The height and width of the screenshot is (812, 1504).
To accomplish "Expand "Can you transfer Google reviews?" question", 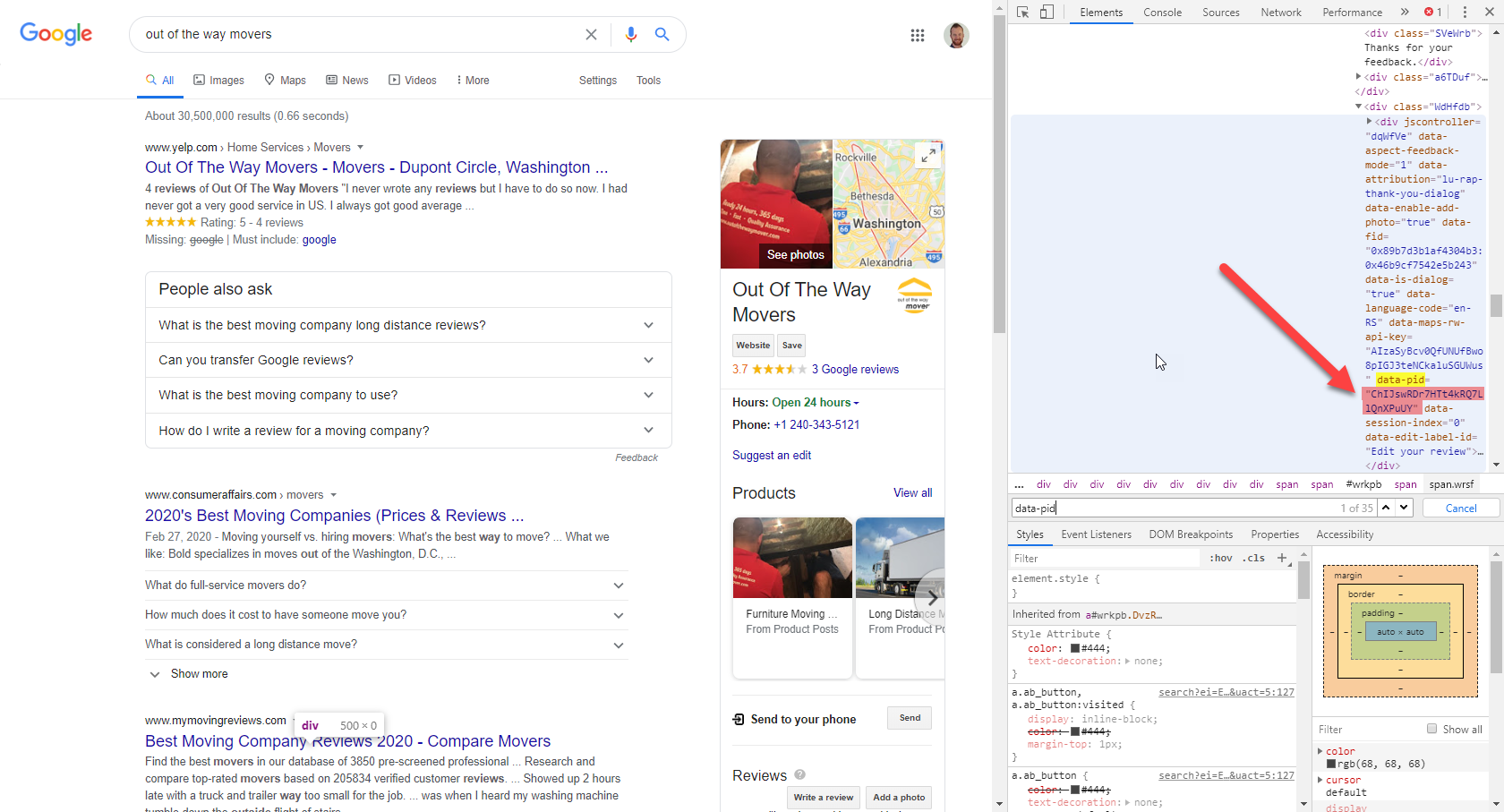I will click(408, 360).
